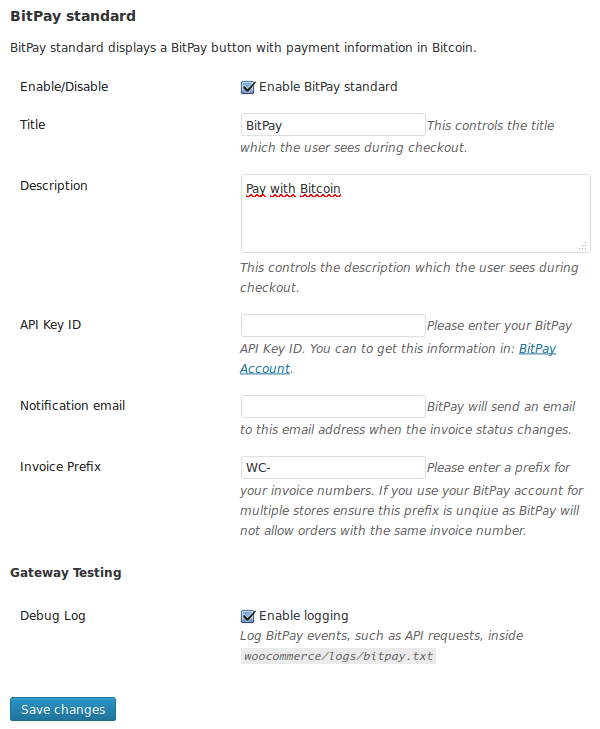This screenshot has width=600, height=729.
Task: Toggle the Enable logging checkbox
Action: point(248,616)
